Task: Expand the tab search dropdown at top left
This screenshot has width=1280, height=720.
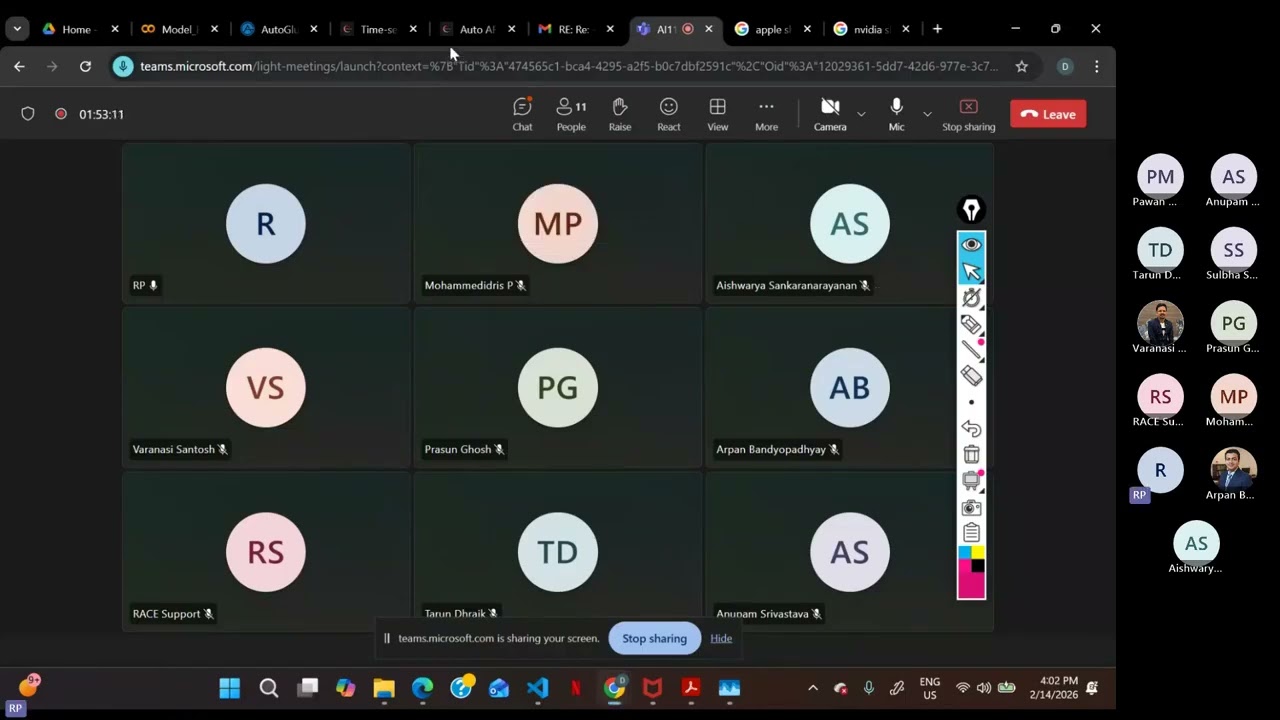Action: pos(17,29)
